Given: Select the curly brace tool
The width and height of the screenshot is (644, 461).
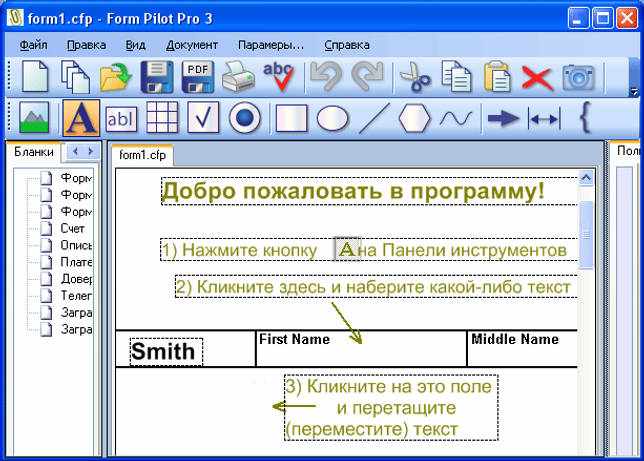Looking at the screenshot, I should 585,118.
